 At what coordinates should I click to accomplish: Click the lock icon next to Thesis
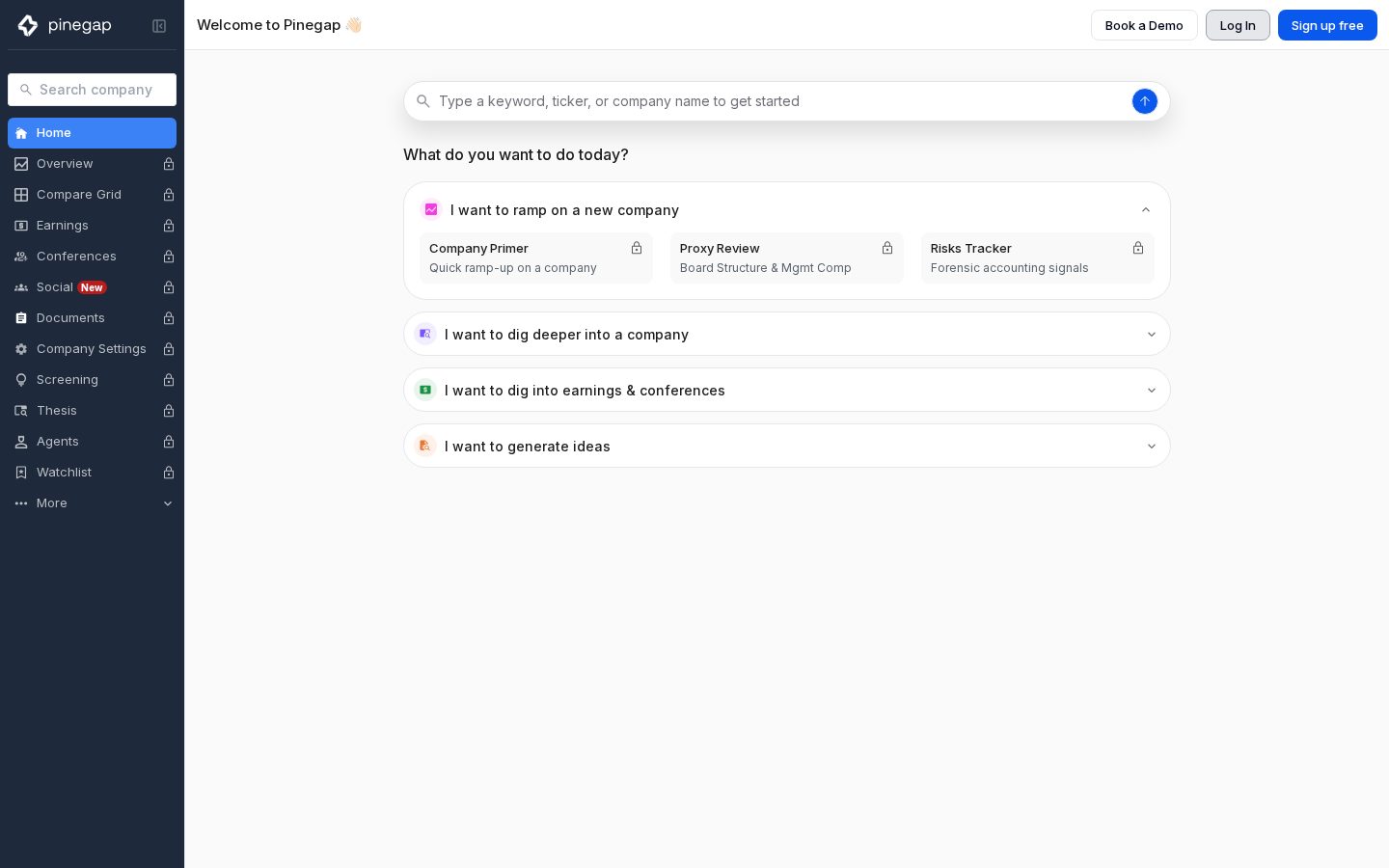click(x=169, y=411)
